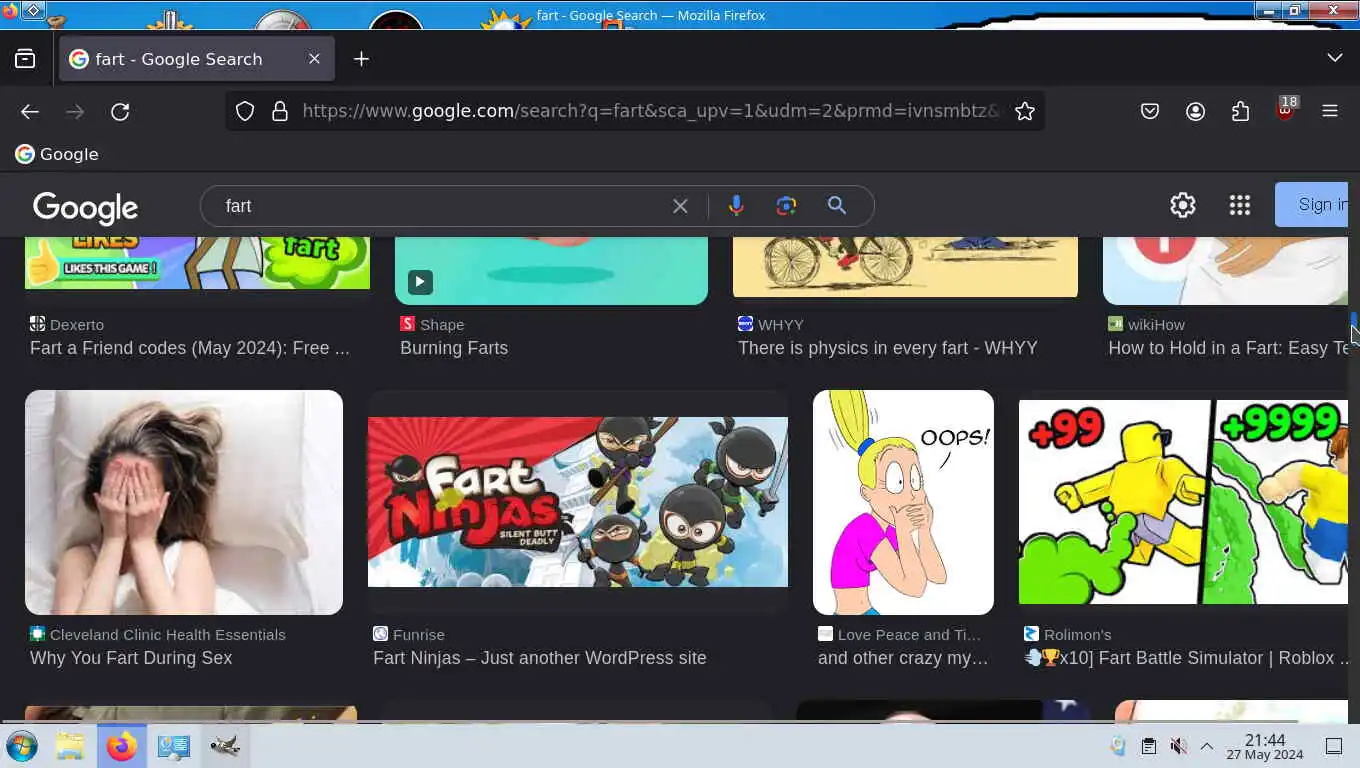Click Firefox View icon in tab bar

point(25,59)
